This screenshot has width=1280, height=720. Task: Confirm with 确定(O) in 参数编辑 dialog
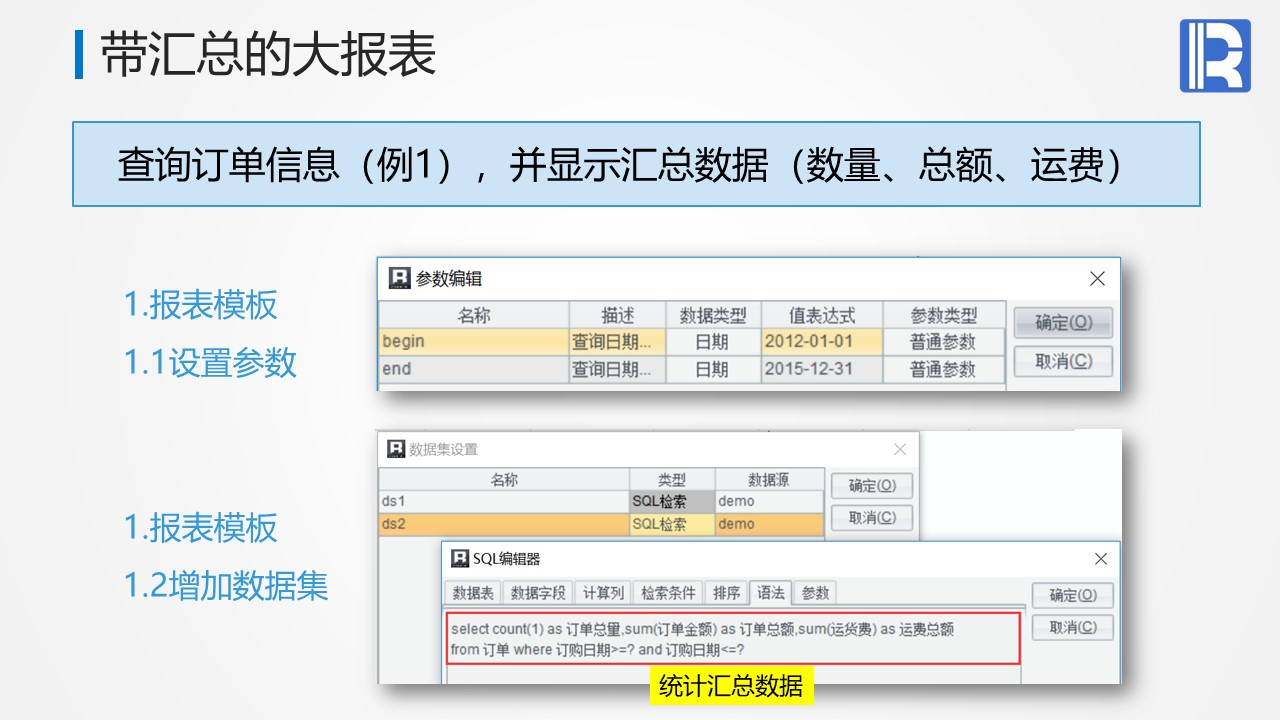1063,323
